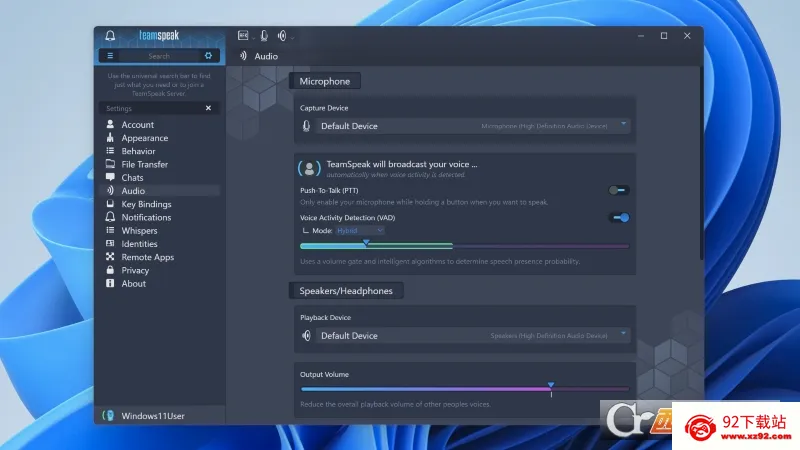The image size is (800, 450).
Task: Click the File Transfer folder icon
Action: (x=110, y=164)
